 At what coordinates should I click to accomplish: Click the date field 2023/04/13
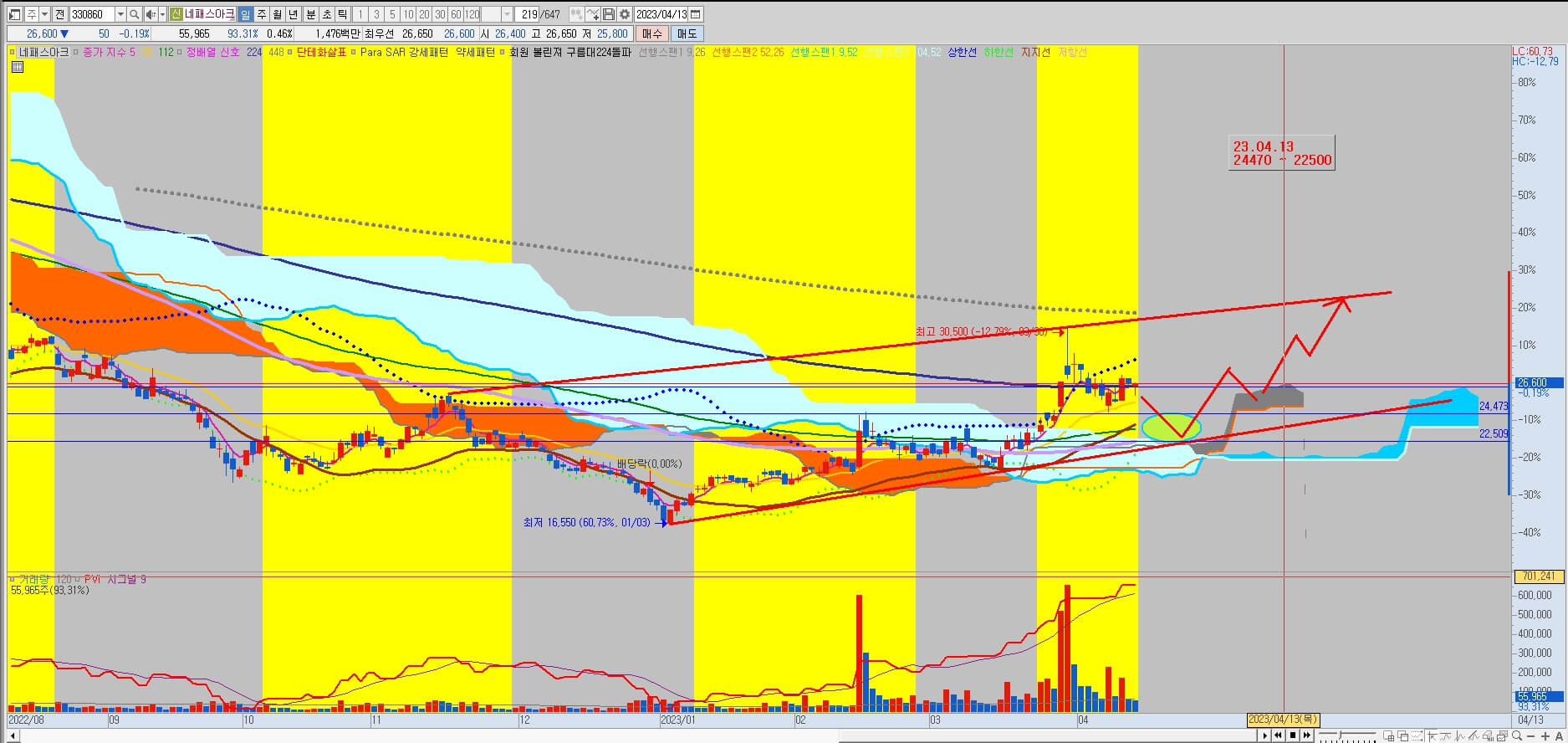pos(660,14)
